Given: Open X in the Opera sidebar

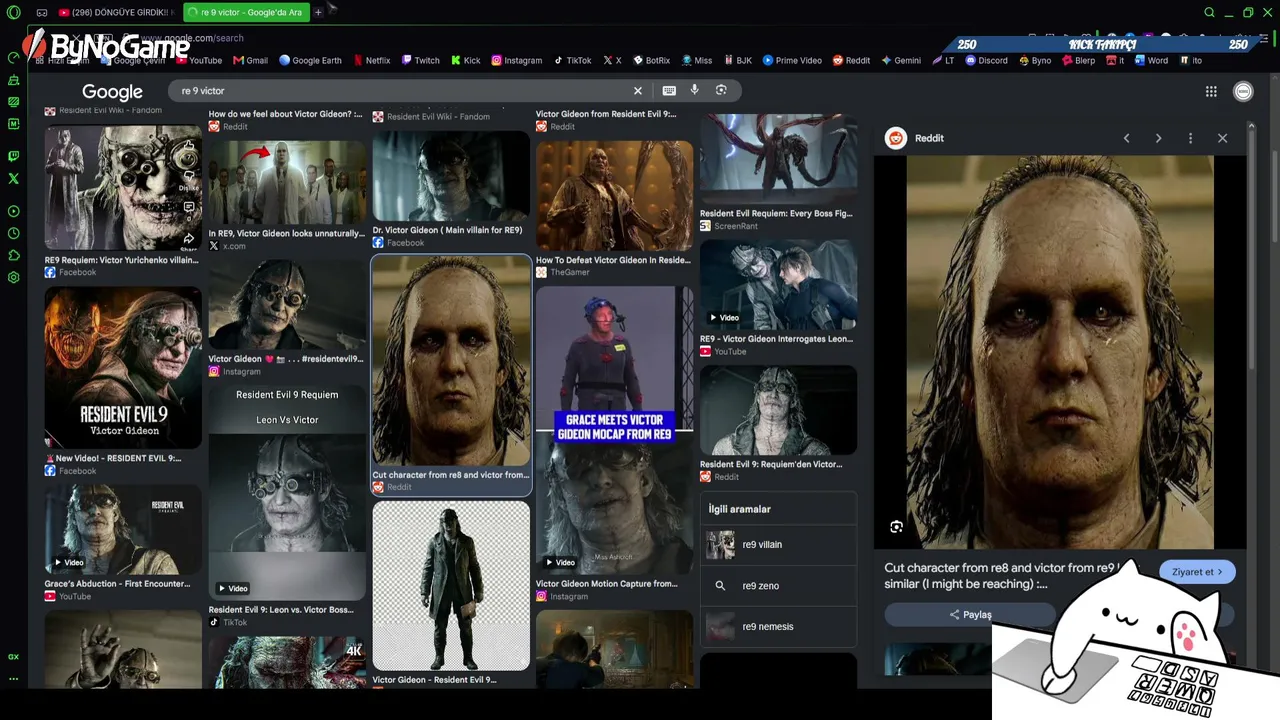Looking at the screenshot, I should pos(13,178).
